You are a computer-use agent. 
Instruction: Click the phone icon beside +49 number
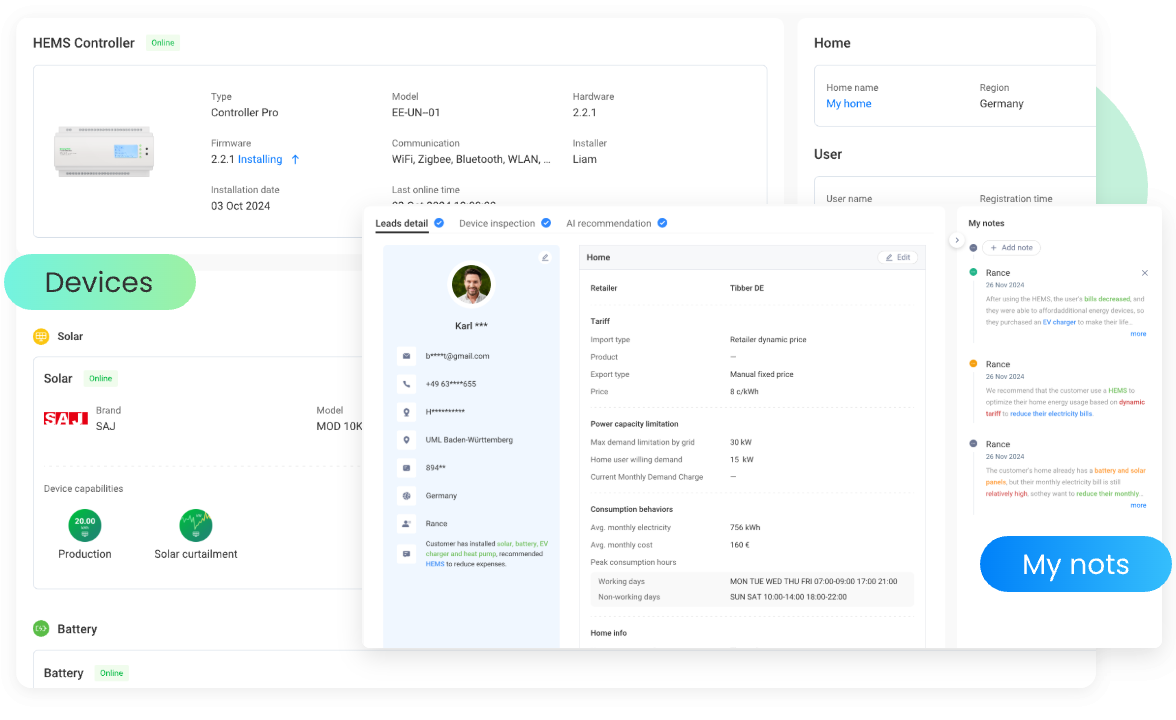[x=406, y=384]
